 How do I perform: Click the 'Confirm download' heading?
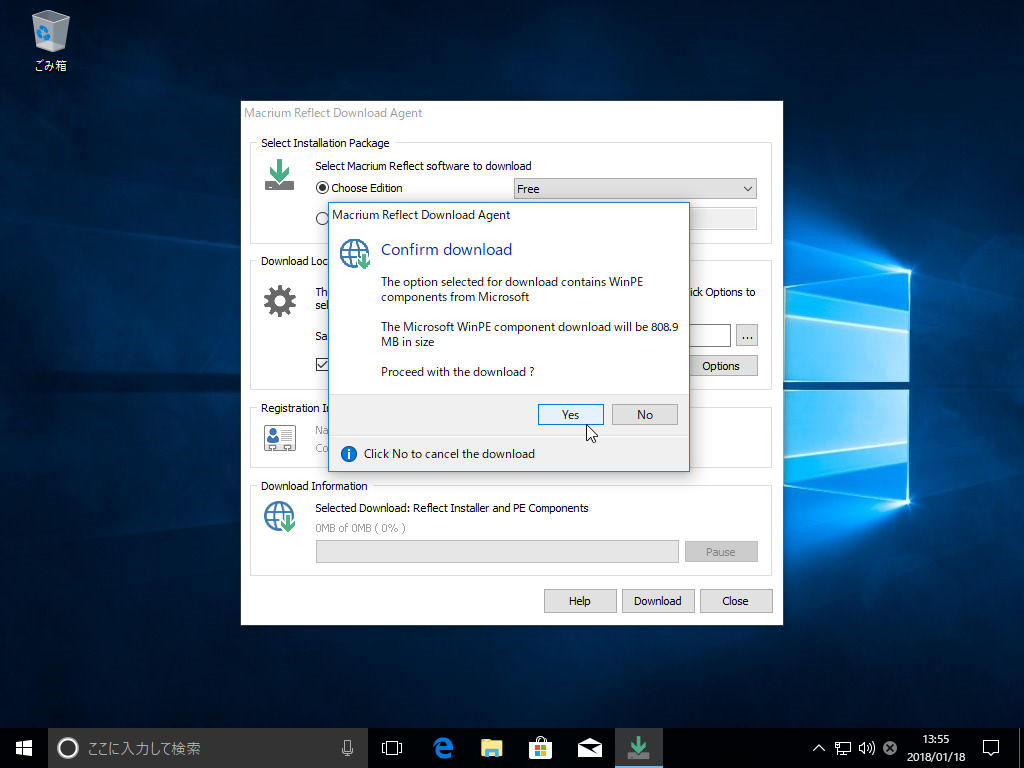tap(446, 249)
